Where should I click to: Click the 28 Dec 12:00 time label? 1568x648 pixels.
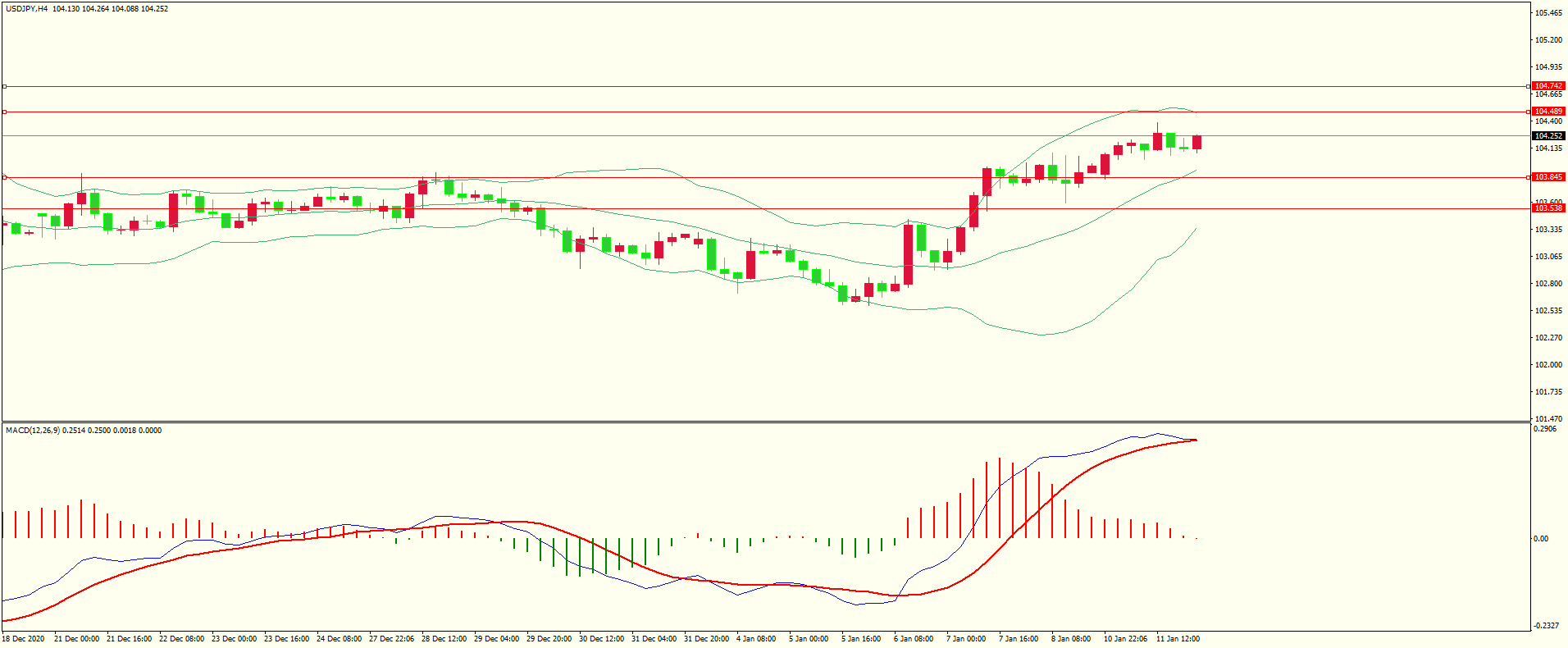click(444, 639)
